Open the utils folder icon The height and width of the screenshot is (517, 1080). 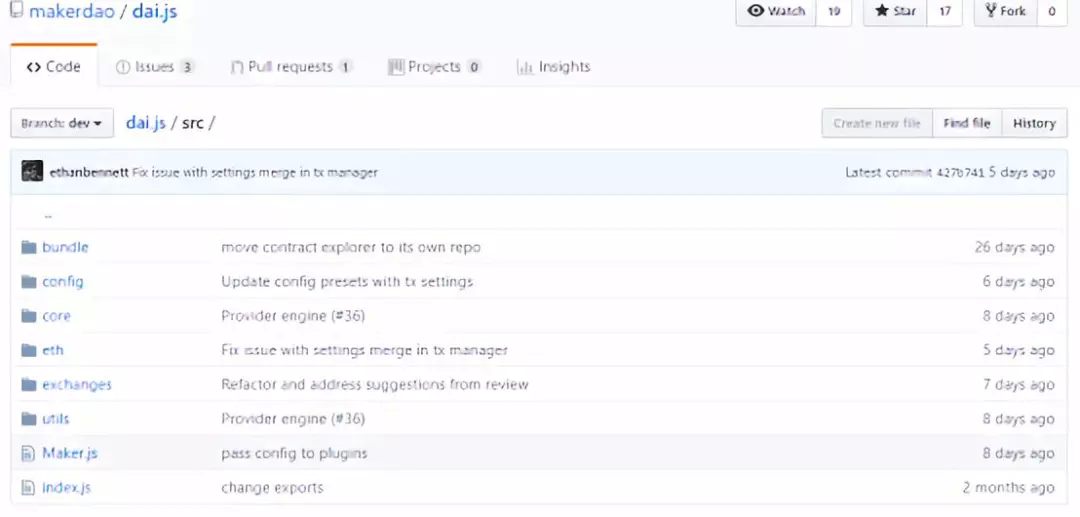pos(28,419)
